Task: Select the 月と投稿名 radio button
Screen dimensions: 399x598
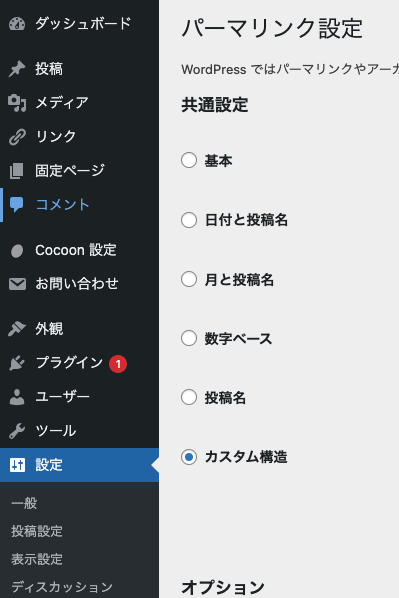Action: pos(189,279)
